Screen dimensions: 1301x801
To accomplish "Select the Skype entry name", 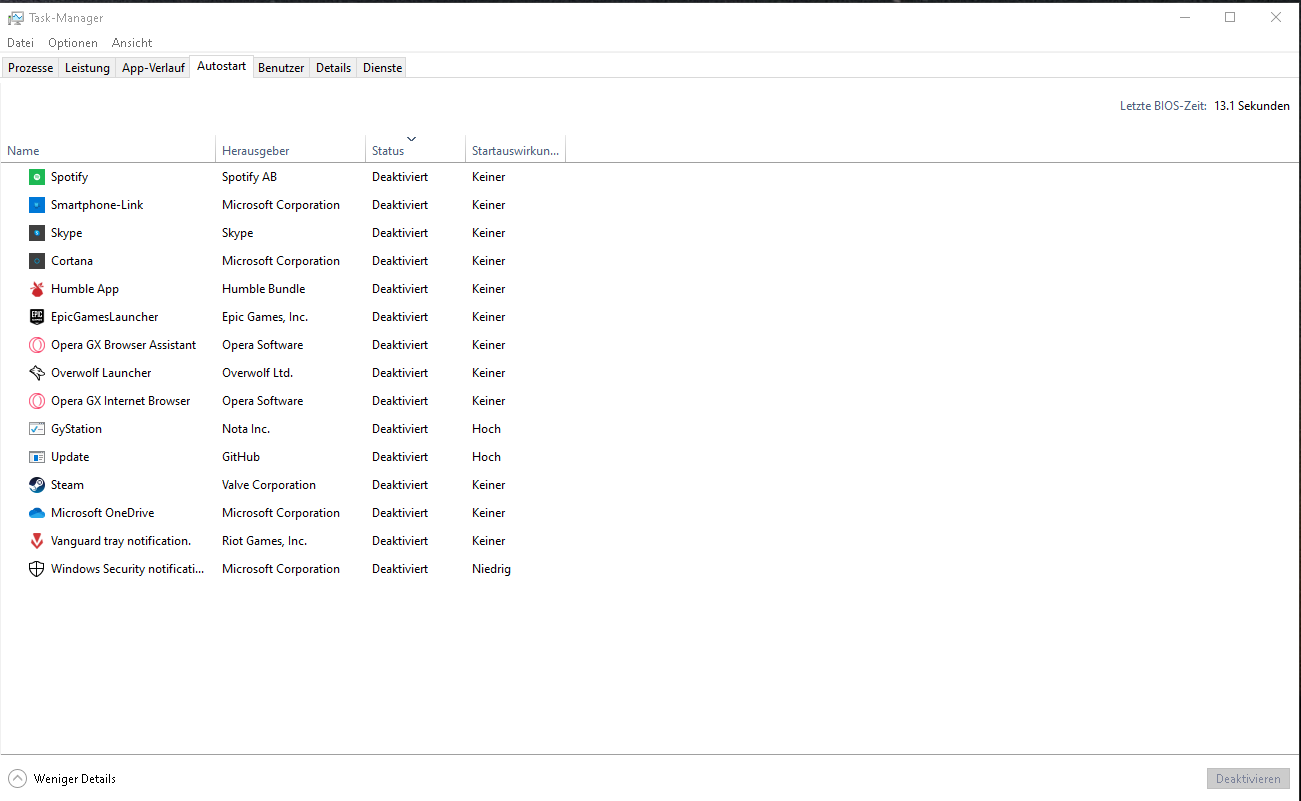I will 67,233.
